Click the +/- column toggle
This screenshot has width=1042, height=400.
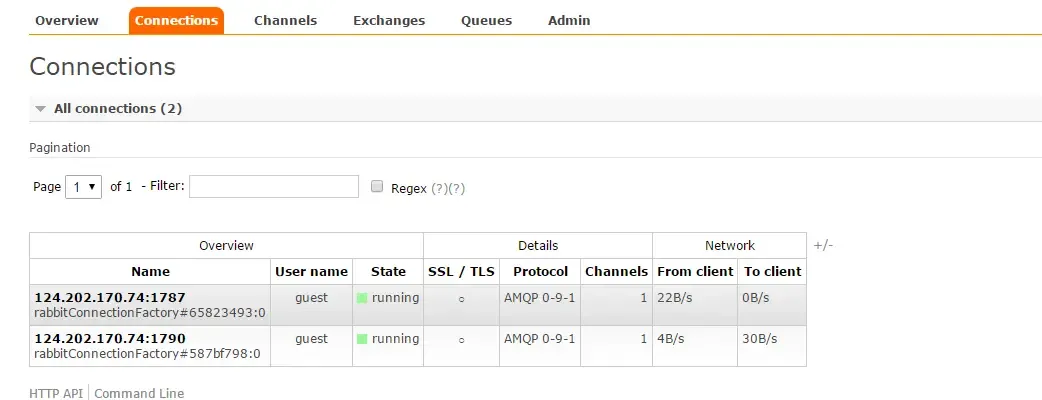pyautogui.click(x=823, y=245)
